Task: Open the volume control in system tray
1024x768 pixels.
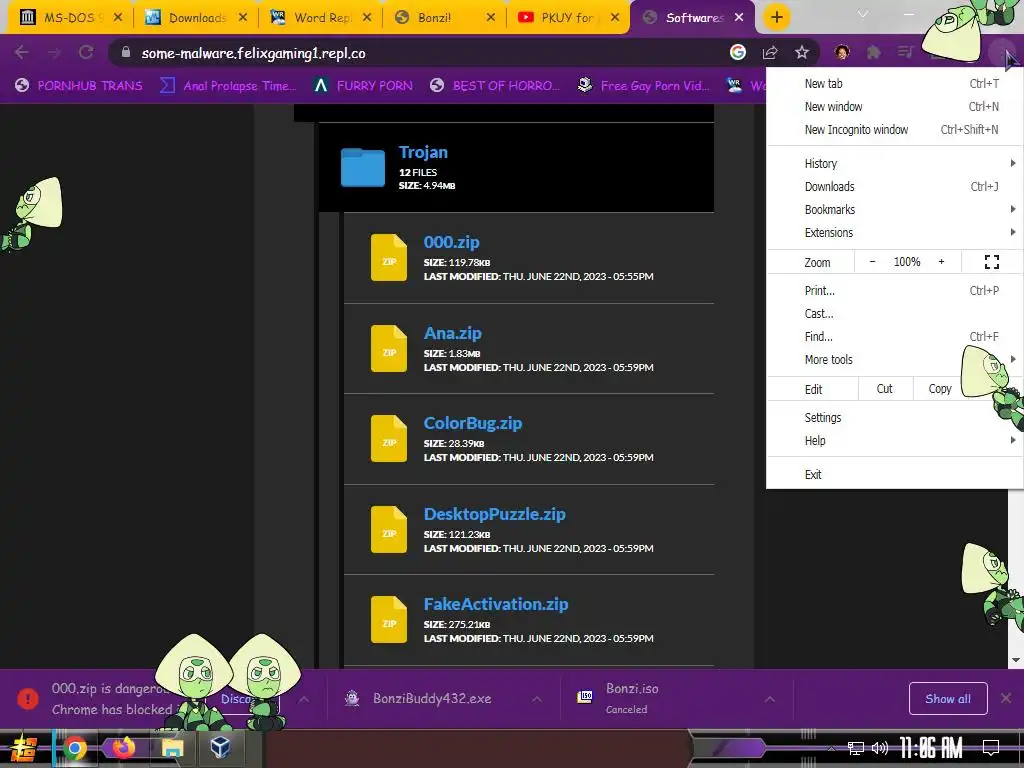Action: pyautogui.click(x=880, y=748)
